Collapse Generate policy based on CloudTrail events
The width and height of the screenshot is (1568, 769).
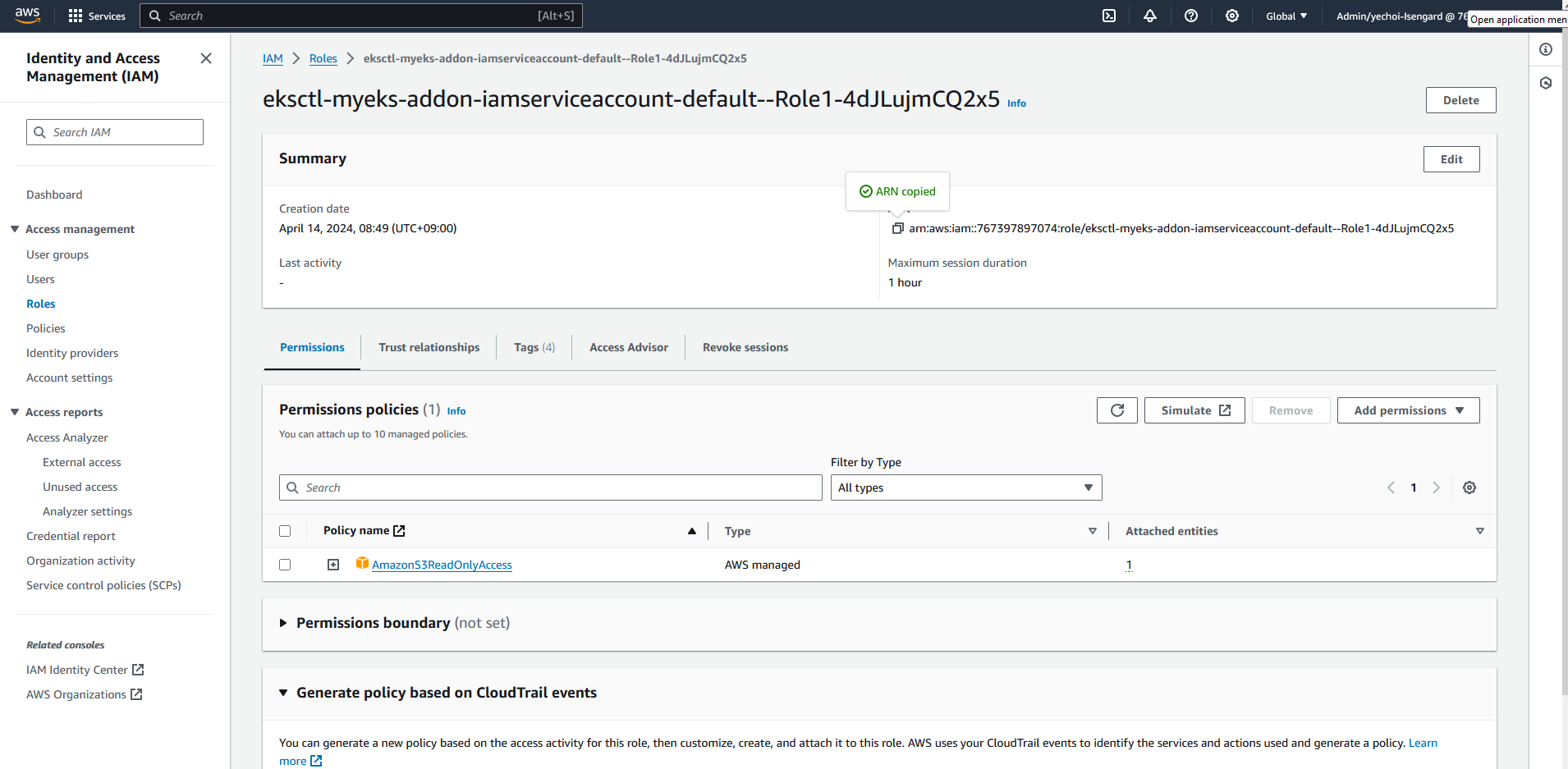point(283,693)
